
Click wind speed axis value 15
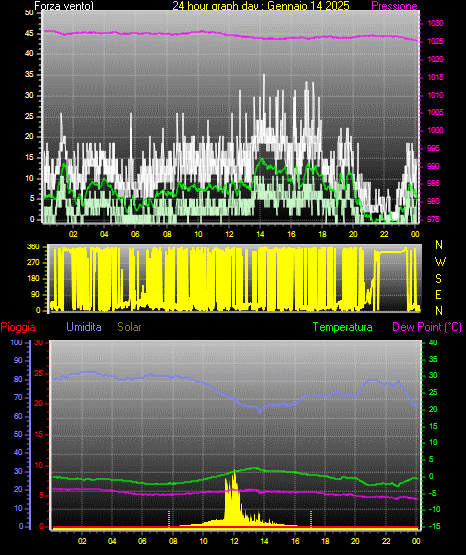click(29, 158)
